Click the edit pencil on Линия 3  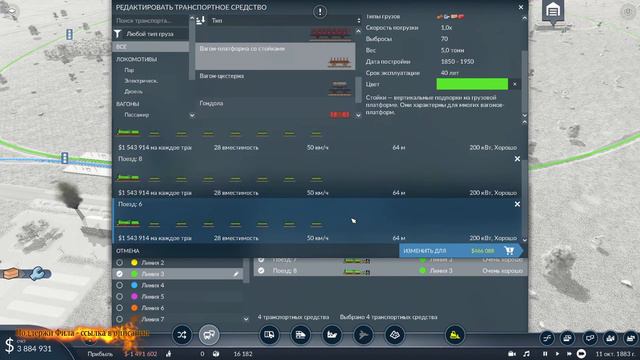(236, 274)
